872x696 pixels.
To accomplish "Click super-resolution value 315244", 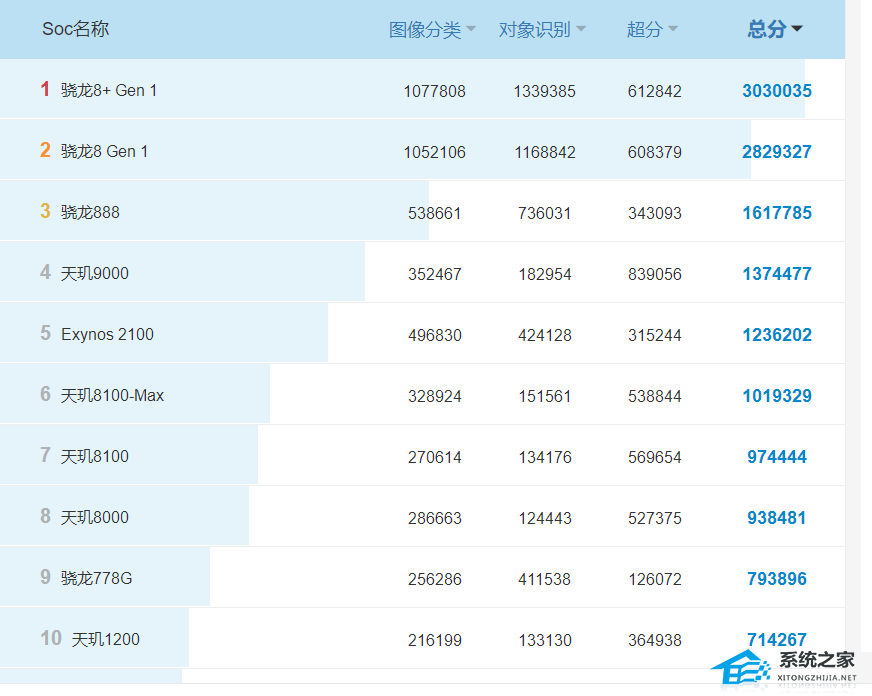I will [655, 335].
